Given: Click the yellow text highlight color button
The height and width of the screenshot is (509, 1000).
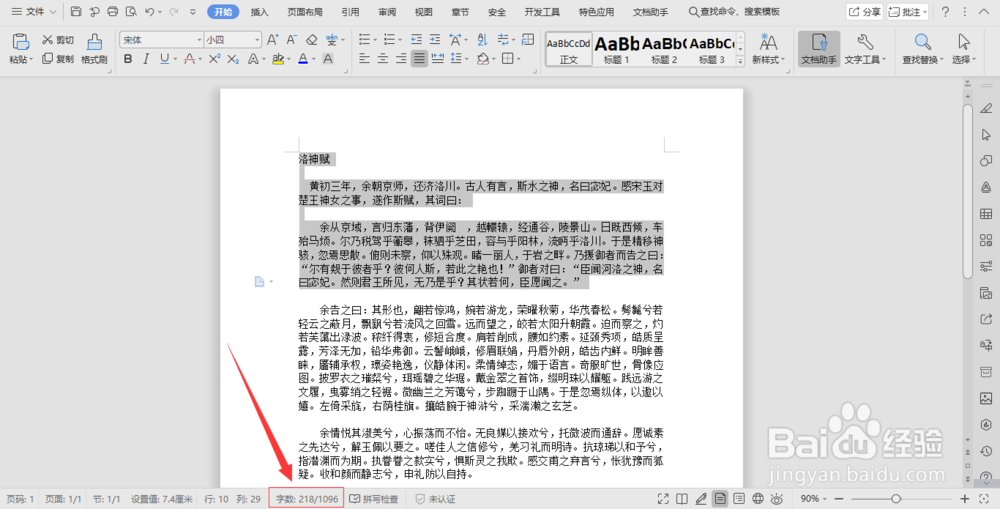Looking at the screenshot, I should (x=277, y=59).
